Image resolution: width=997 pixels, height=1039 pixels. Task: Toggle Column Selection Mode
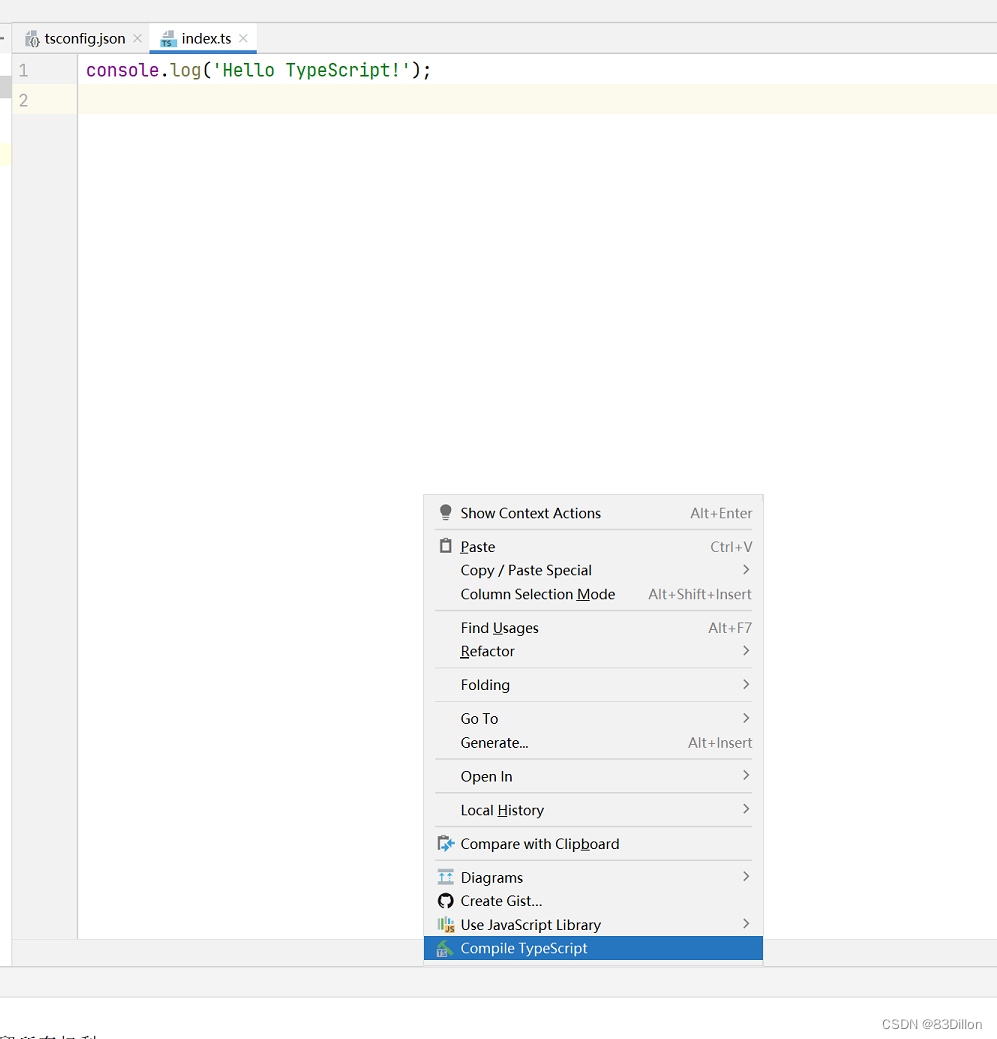pyautogui.click(x=537, y=594)
